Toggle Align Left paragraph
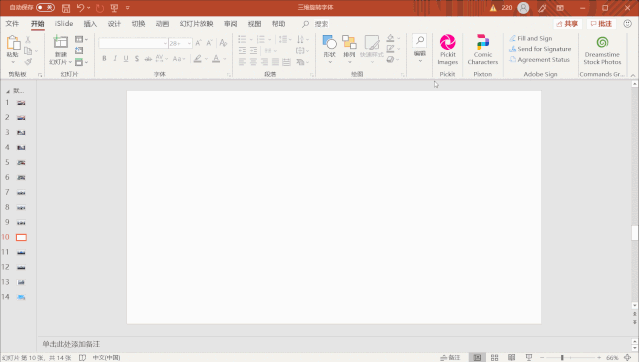 242,62
